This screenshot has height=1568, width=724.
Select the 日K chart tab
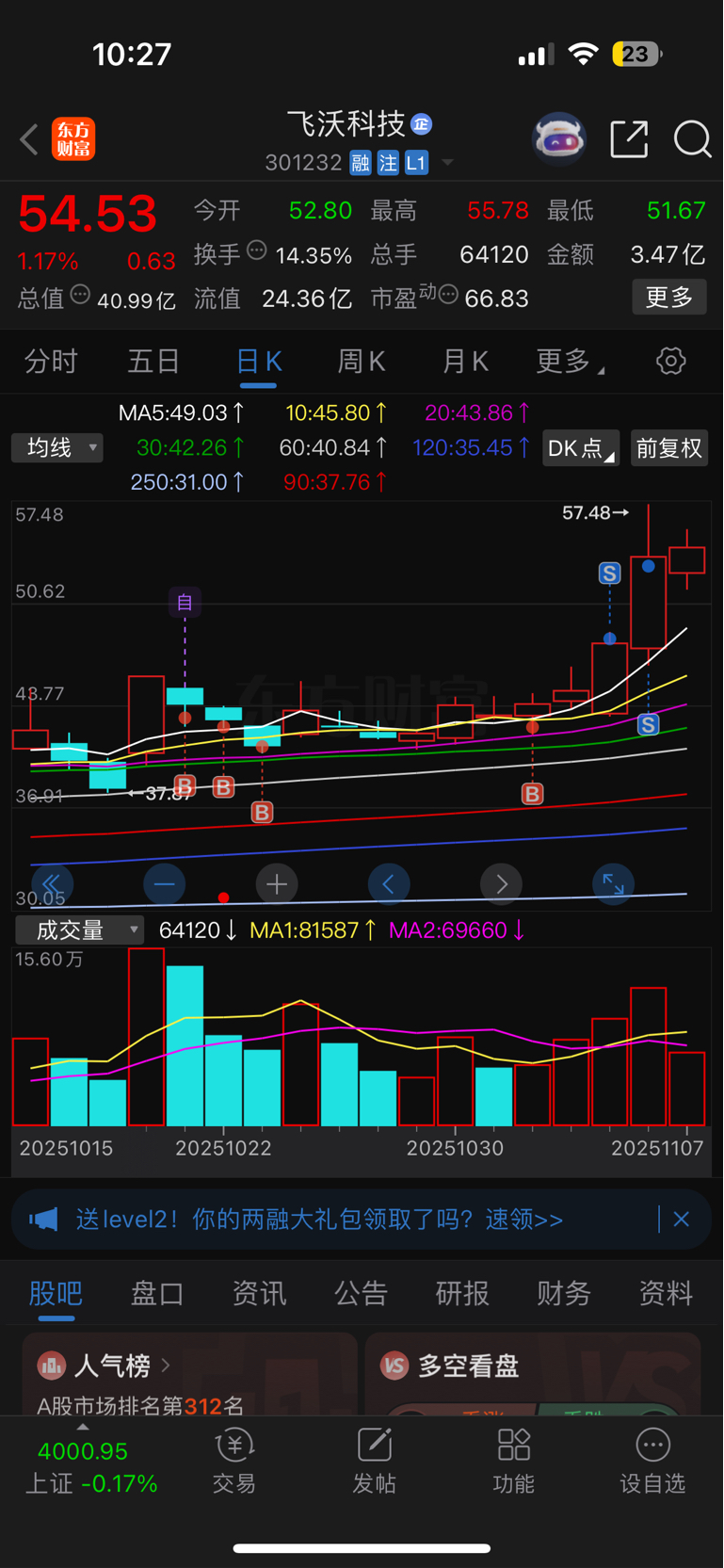[x=258, y=361]
